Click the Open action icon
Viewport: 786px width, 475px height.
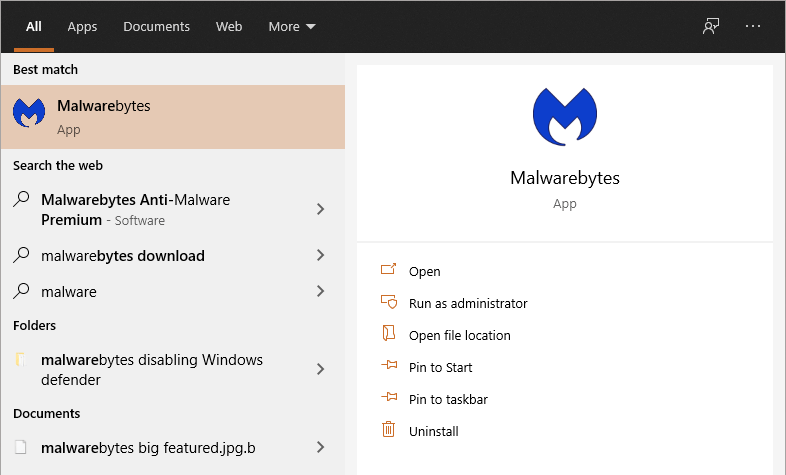pos(388,270)
